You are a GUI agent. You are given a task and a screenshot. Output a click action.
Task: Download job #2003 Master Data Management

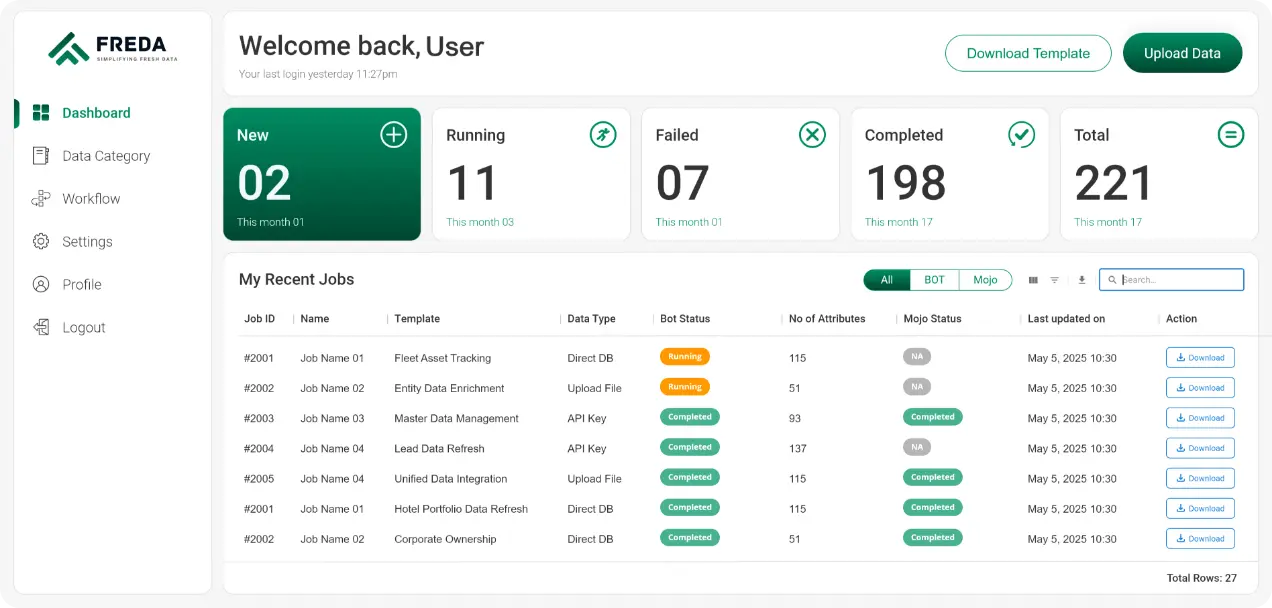[1200, 418]
